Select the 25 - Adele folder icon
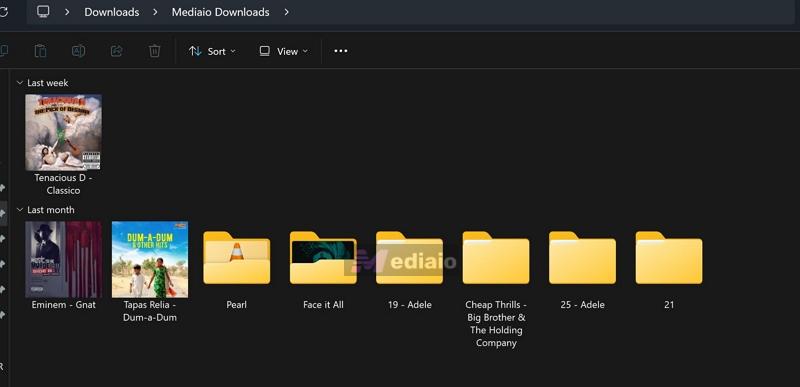The image size is (800, 387). coord(582,257)
